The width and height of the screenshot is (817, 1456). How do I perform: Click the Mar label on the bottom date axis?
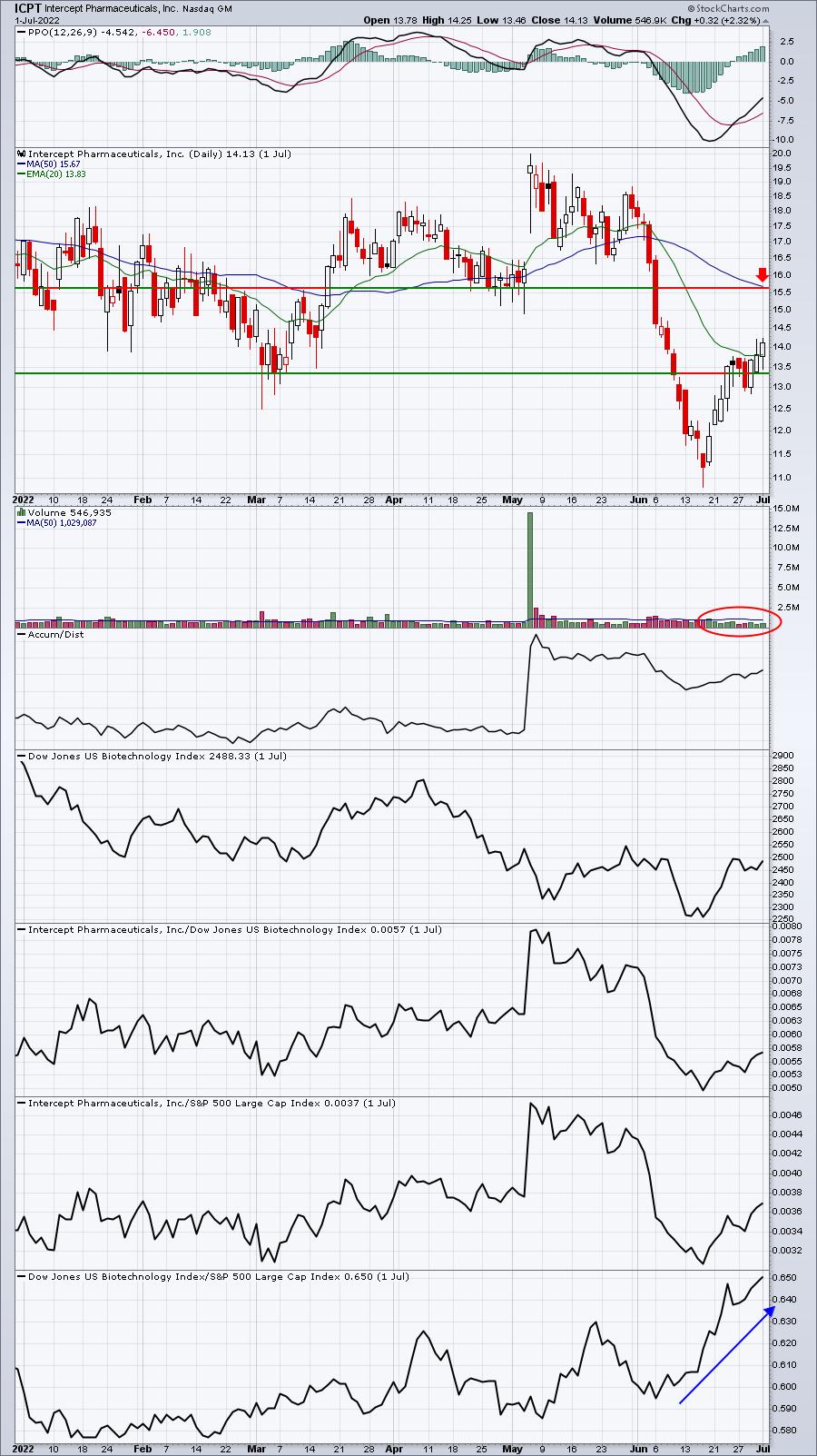pos(257,1447)
